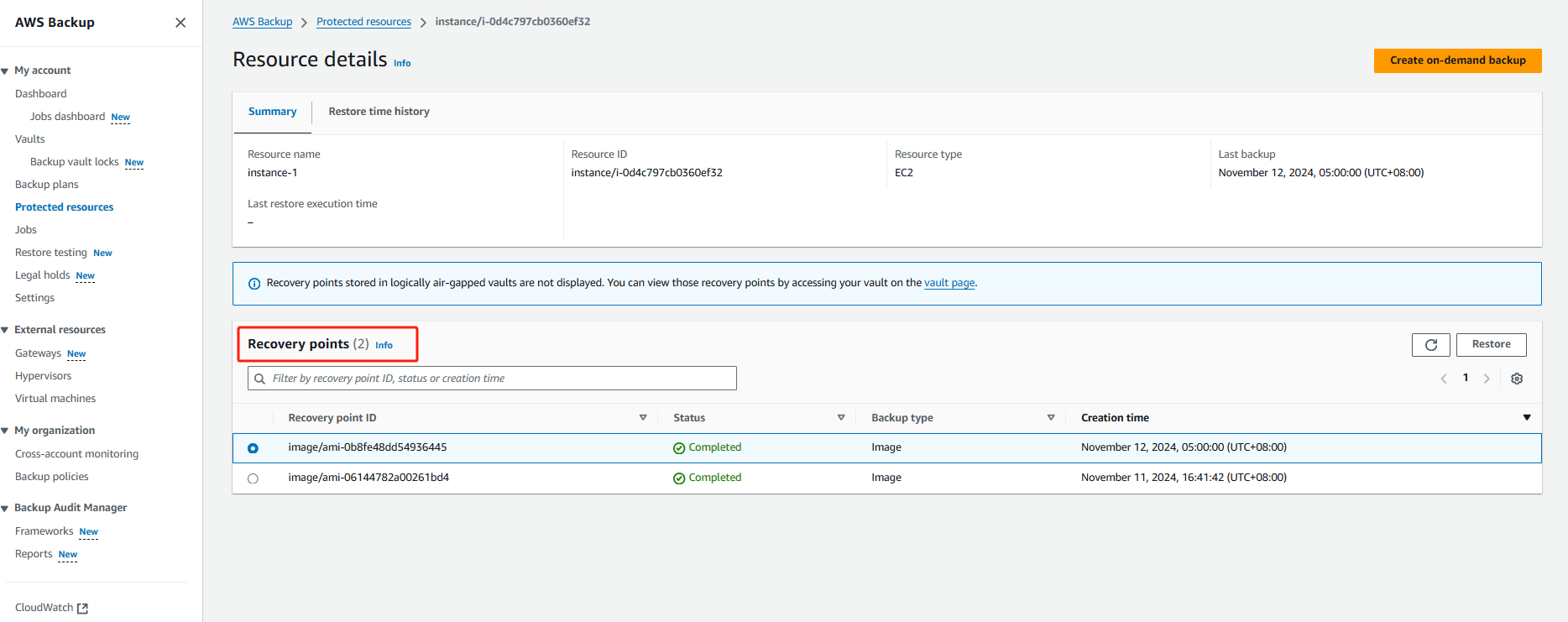Click Create on-demand backup button
Image resolution: width=1568 pixels, height=622 pixels.
click(1457, 60)
